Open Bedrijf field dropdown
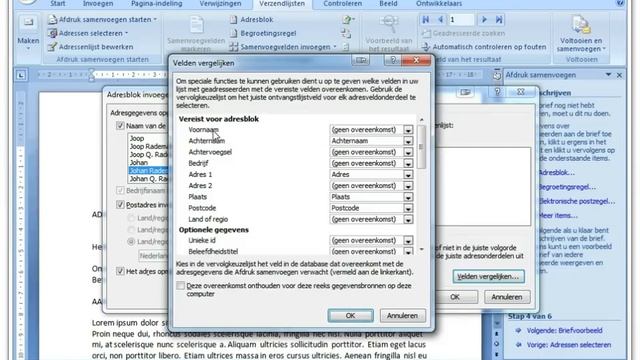This screenshot has height=360, width=640. 408,163
